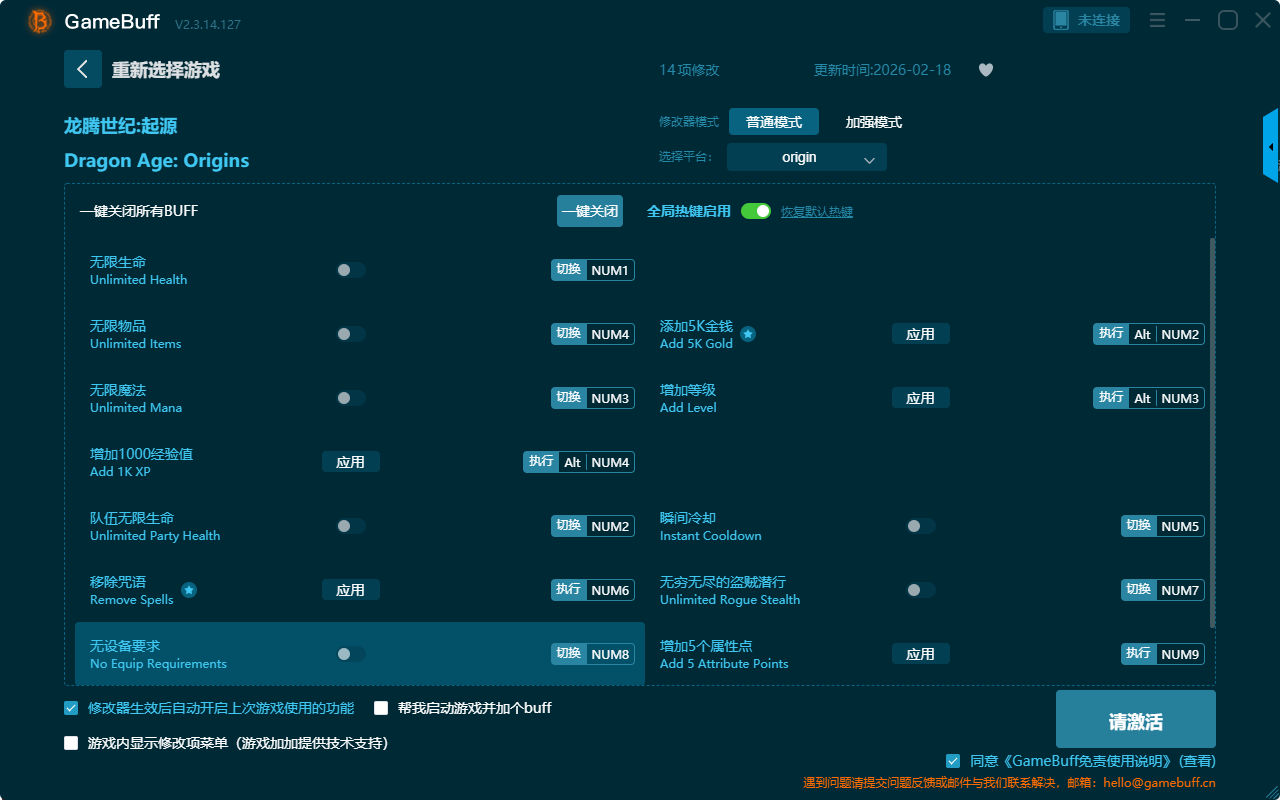Image resolution: width=1280 pixels, height=800 pixels.
Task: Click the one-key close all button
Action: [x=589, y=211]
